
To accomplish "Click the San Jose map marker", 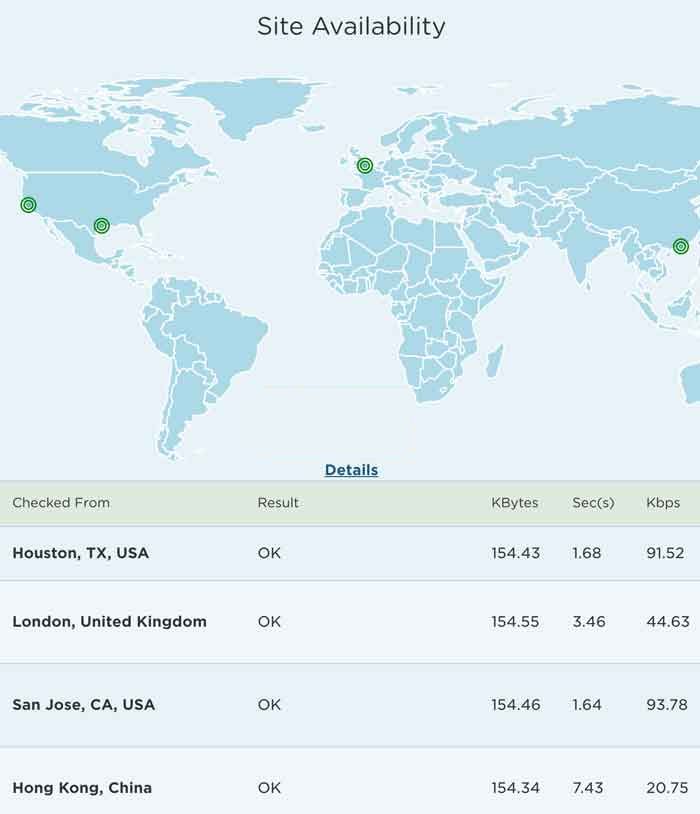I will coord(29,205).
